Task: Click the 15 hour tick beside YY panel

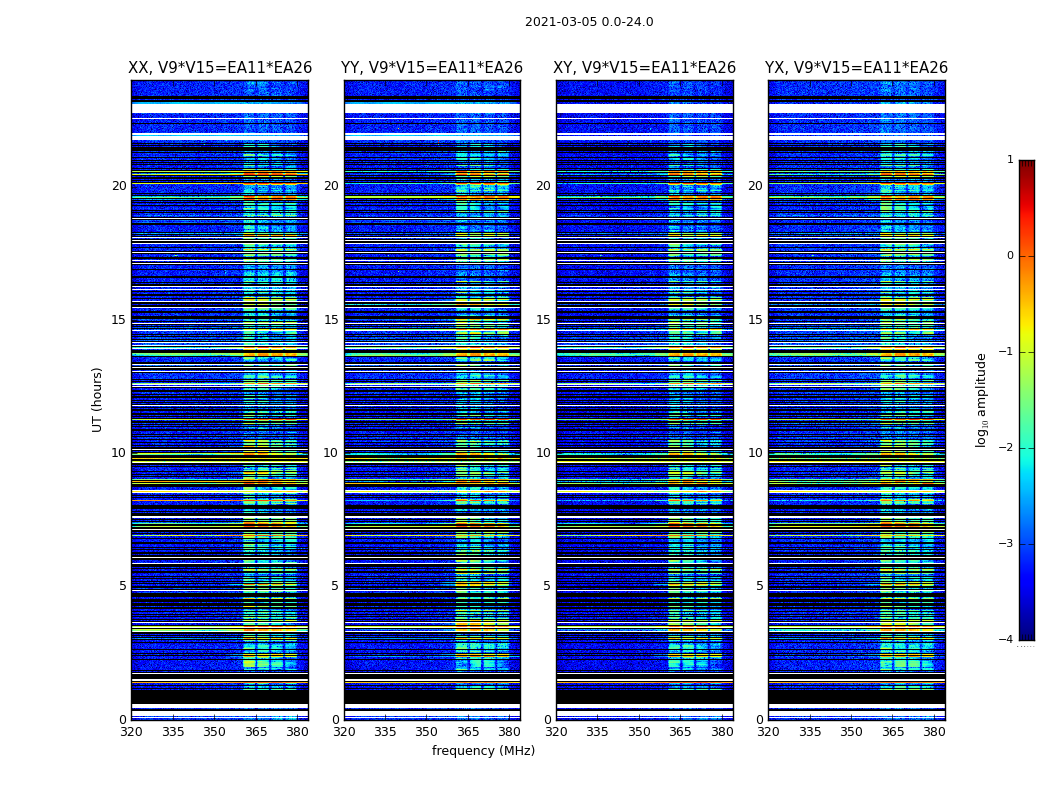Action: tap(330, 320)
